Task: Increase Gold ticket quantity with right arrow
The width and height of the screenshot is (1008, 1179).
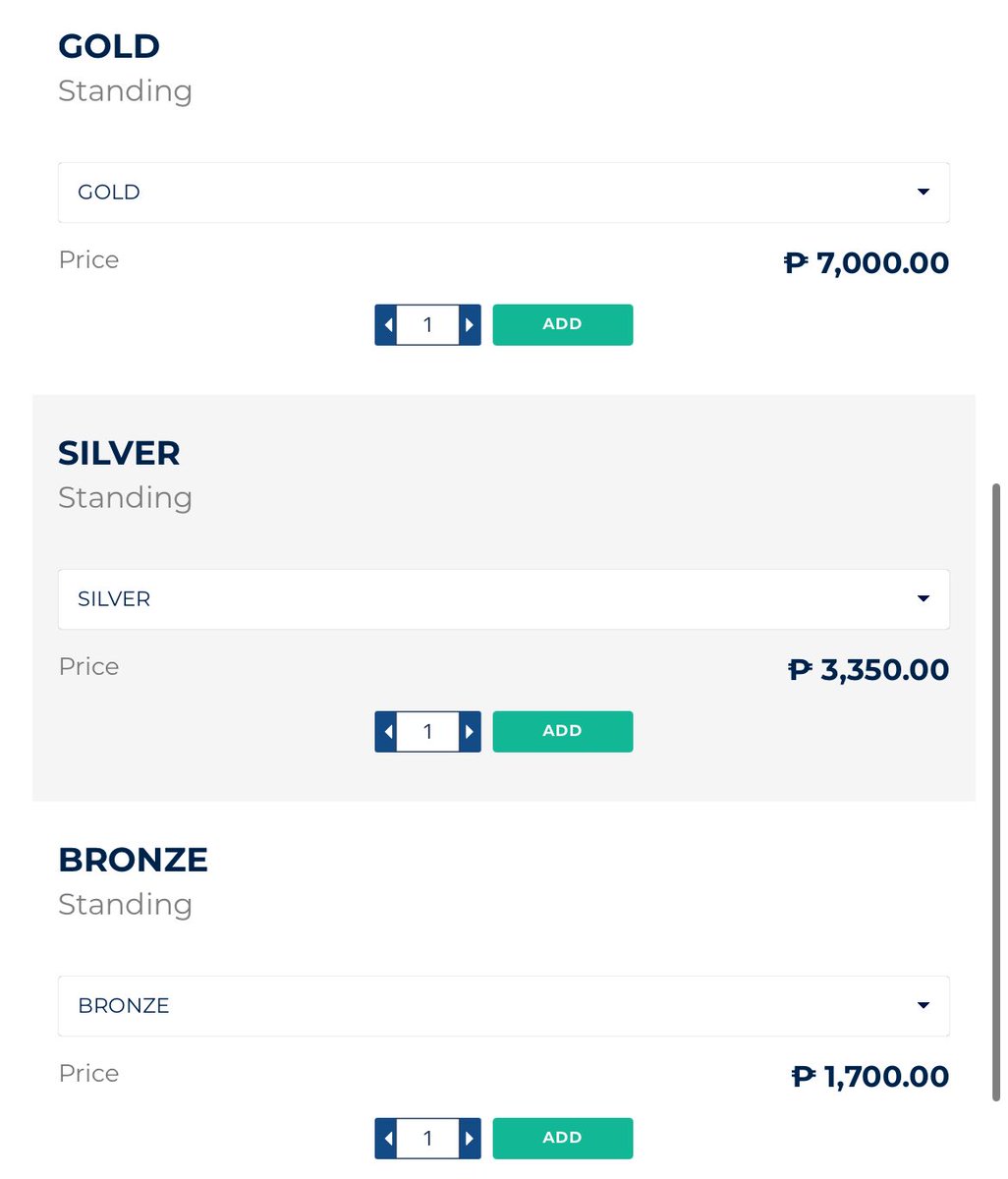Action: 470,325
